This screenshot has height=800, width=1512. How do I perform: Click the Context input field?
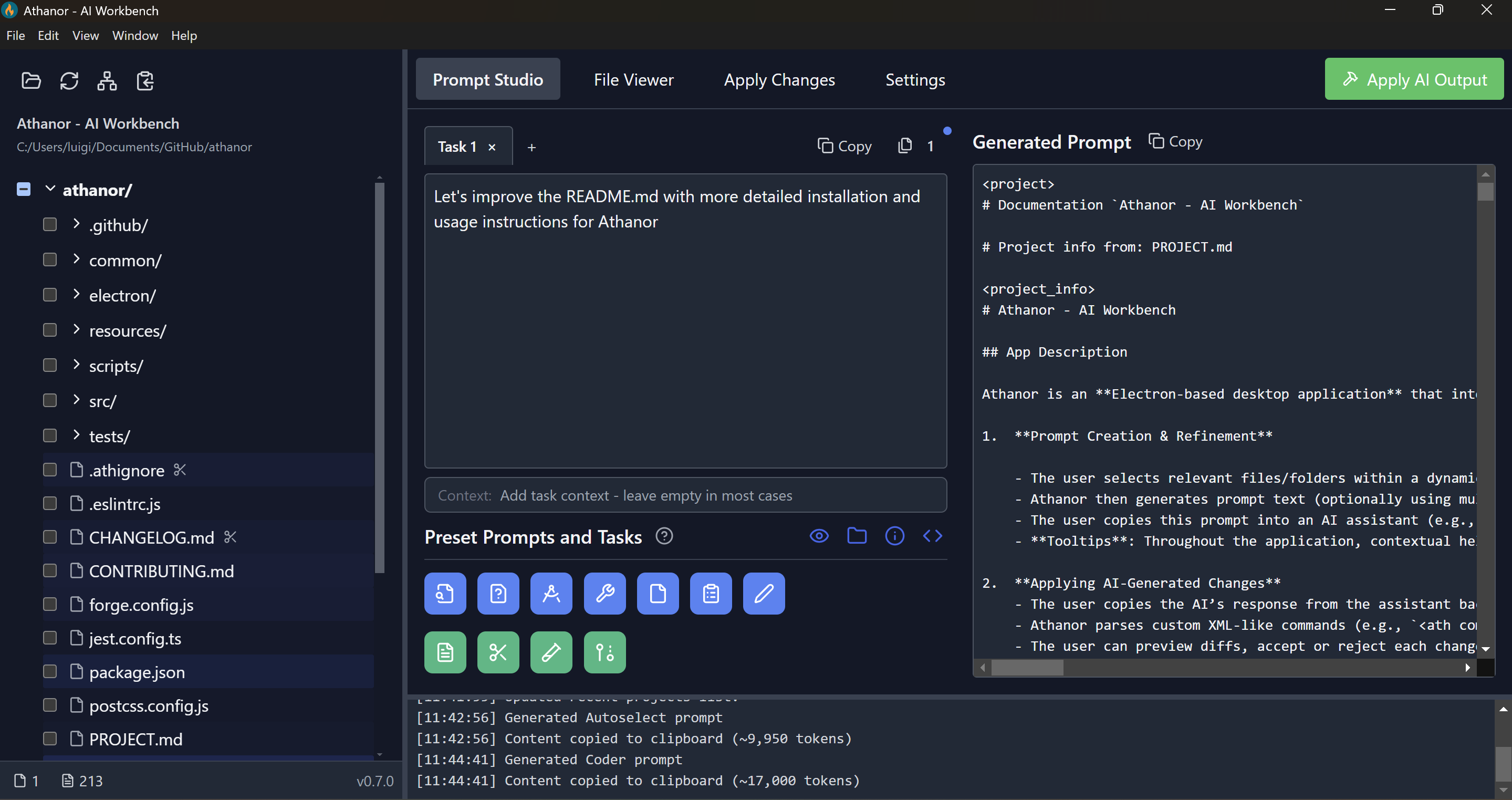point(684,495)
